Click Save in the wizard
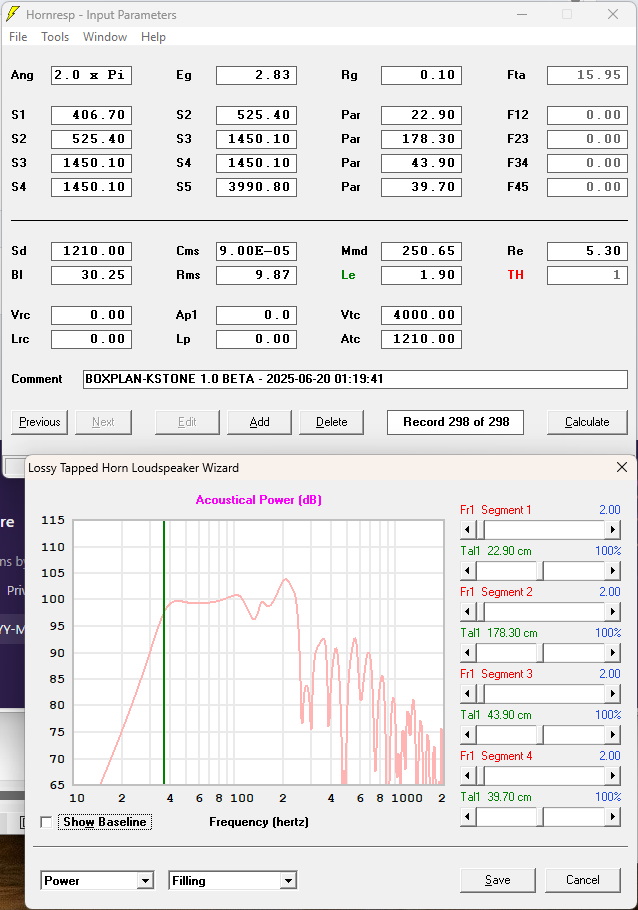Viewport: 638px width, 910px height. pyautogui.click(x=498, y=880)
